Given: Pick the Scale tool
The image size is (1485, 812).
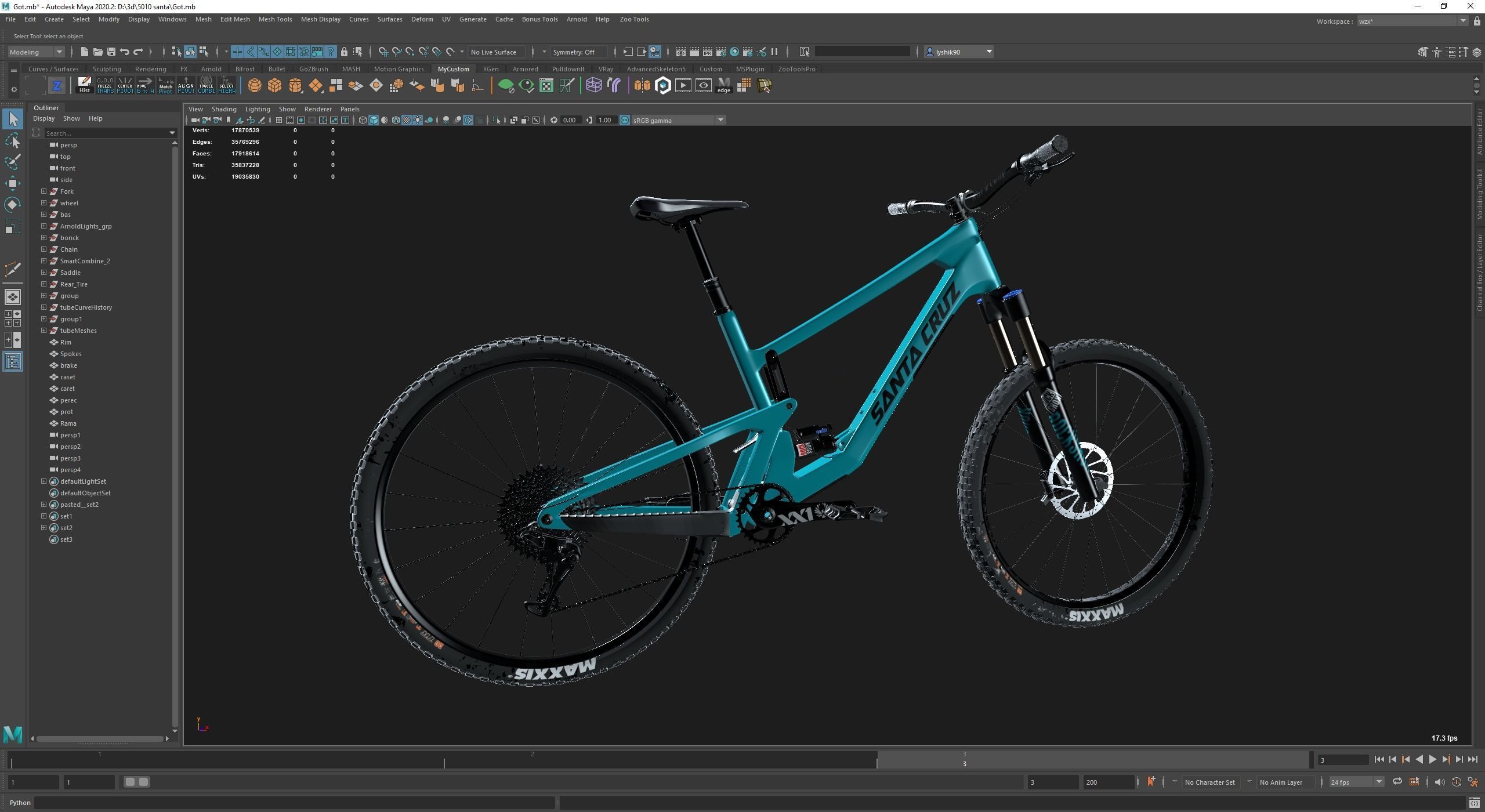Looking at the screenshot, I should pyautogui.click(x=12, y=226).
